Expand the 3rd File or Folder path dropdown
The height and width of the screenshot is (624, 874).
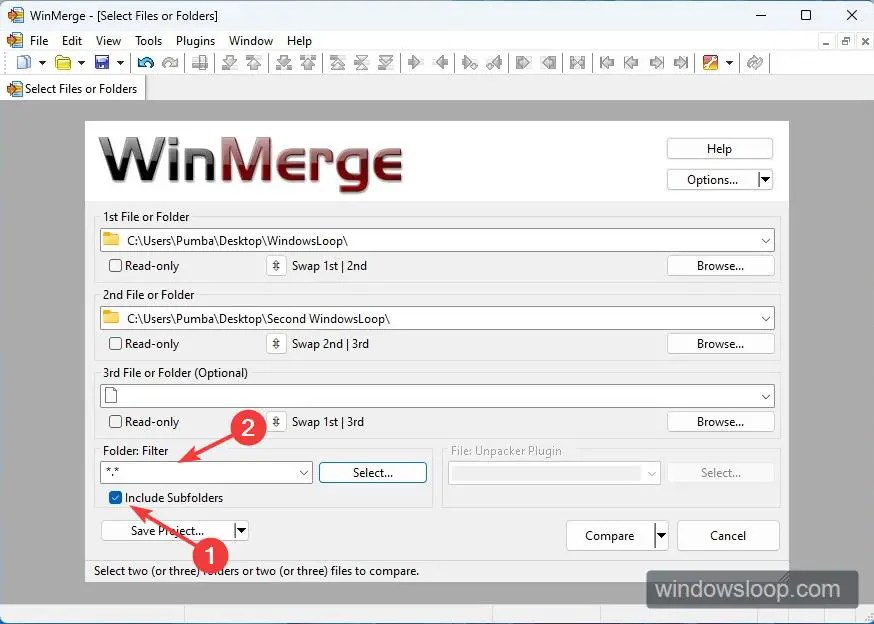pos(765,397)
